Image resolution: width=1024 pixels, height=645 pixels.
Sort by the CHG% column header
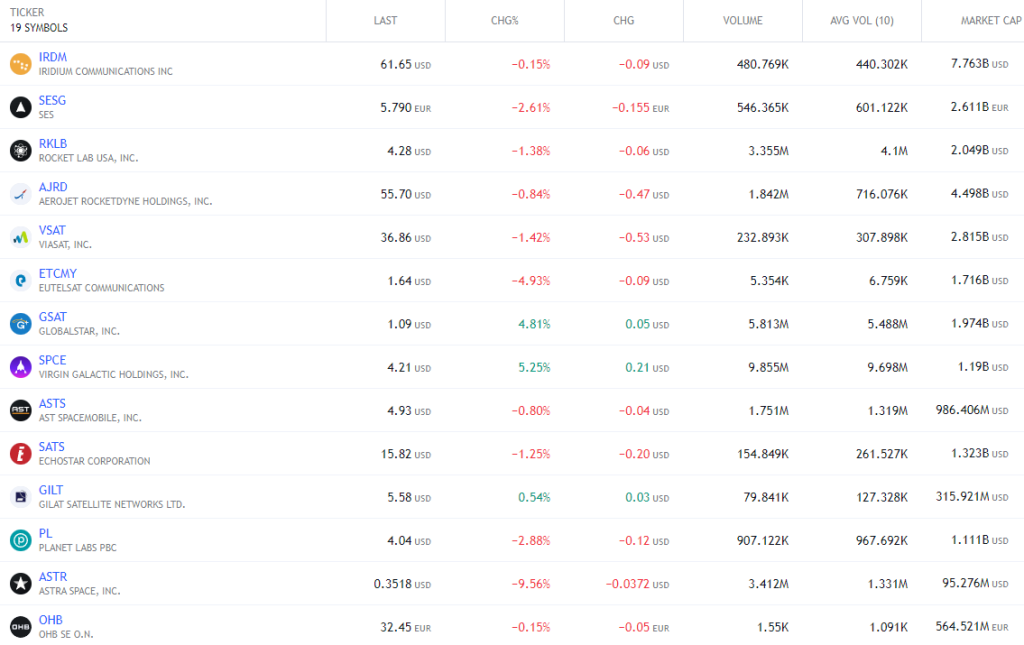click(x=505, y=21)
